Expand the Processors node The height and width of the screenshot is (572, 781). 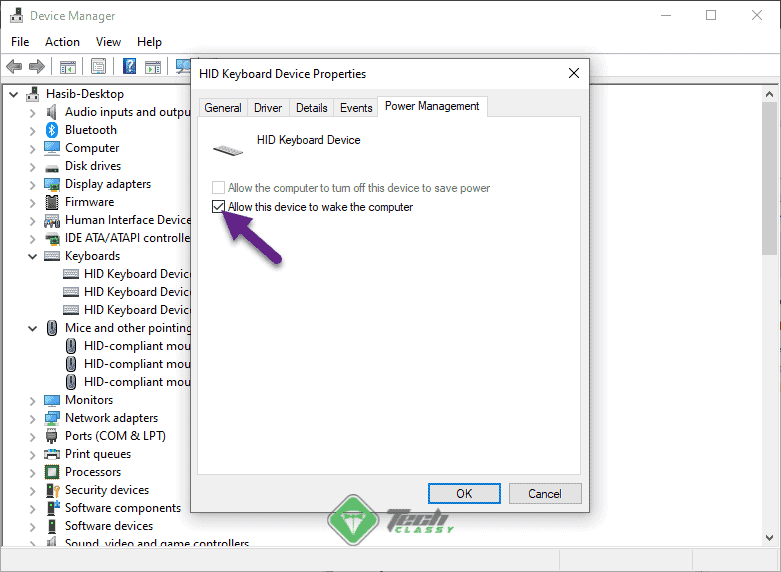(32, 473)
